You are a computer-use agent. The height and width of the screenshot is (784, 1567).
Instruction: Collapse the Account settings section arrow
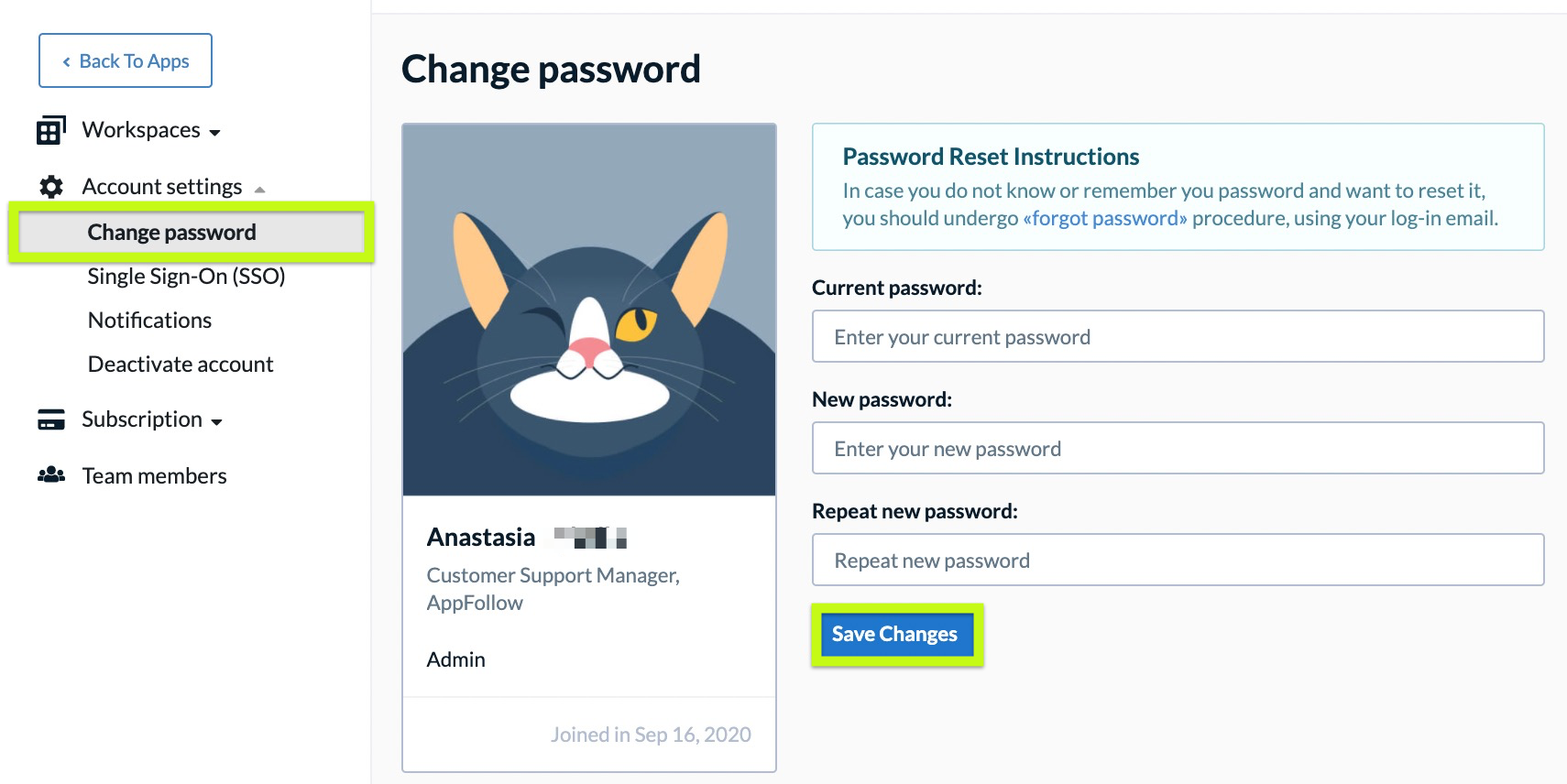(260, 190)
